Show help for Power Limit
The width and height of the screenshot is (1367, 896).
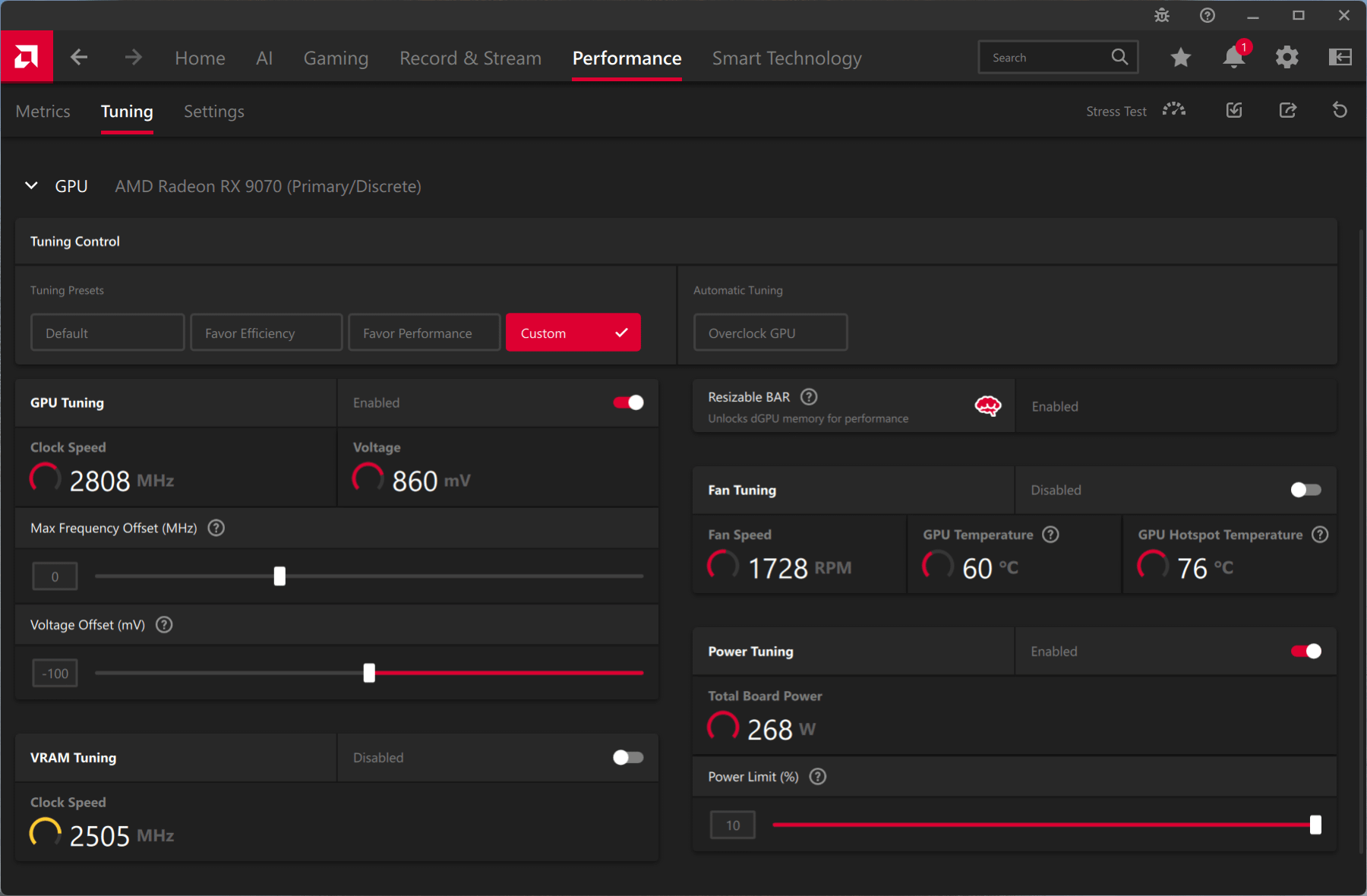[x=818, y=776]
